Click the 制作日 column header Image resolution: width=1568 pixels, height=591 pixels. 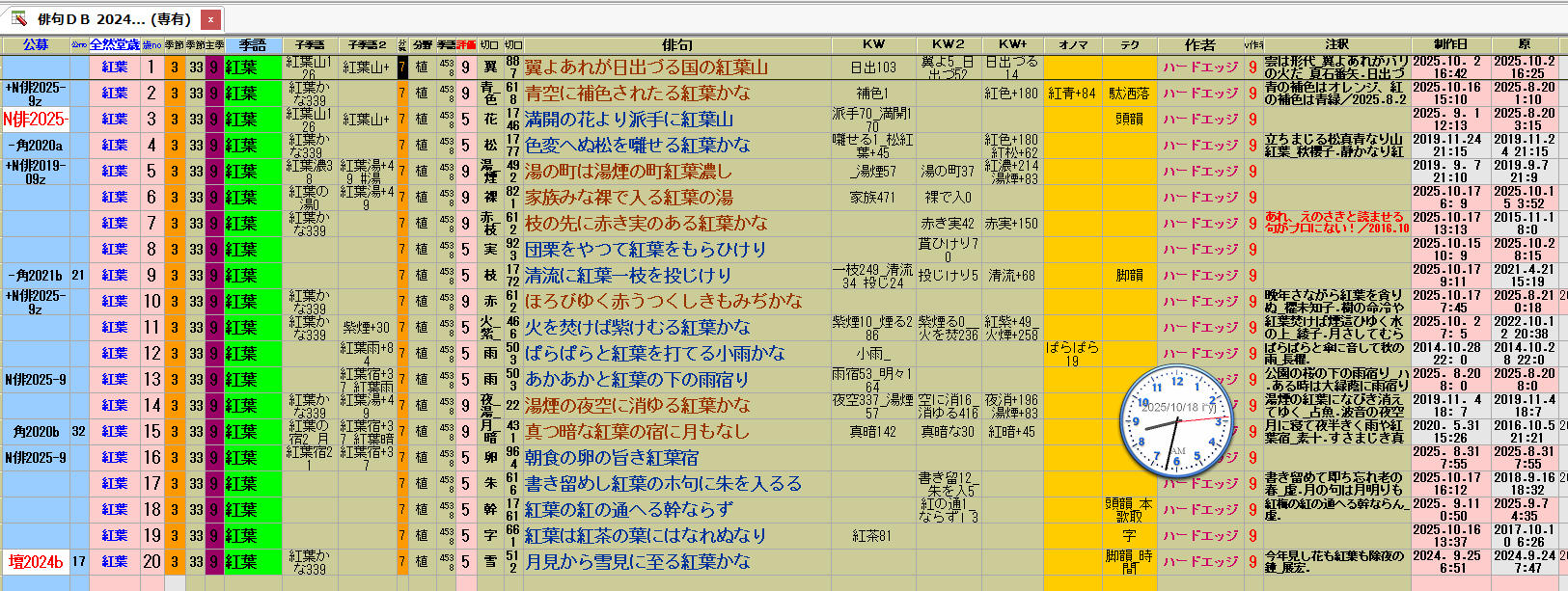click(1449, 44)
